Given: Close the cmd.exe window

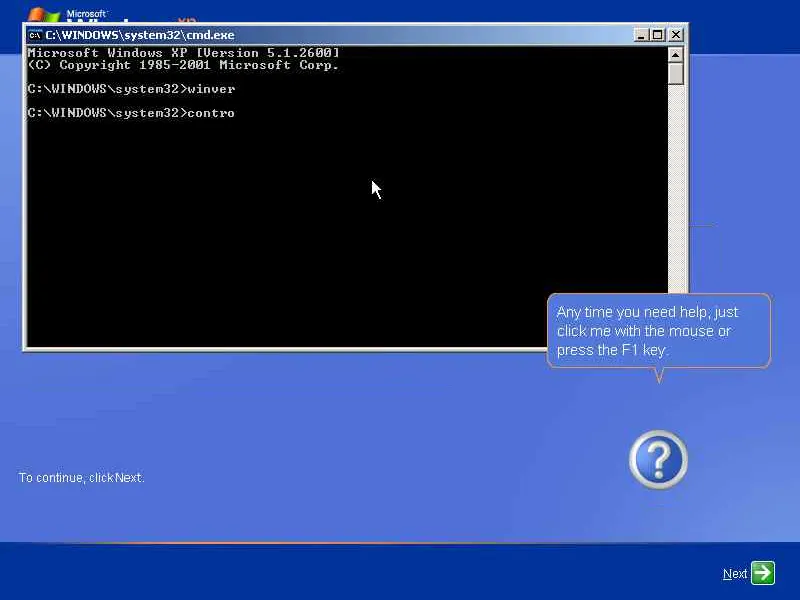Looking at the screenshot, I should click(676, 35).
